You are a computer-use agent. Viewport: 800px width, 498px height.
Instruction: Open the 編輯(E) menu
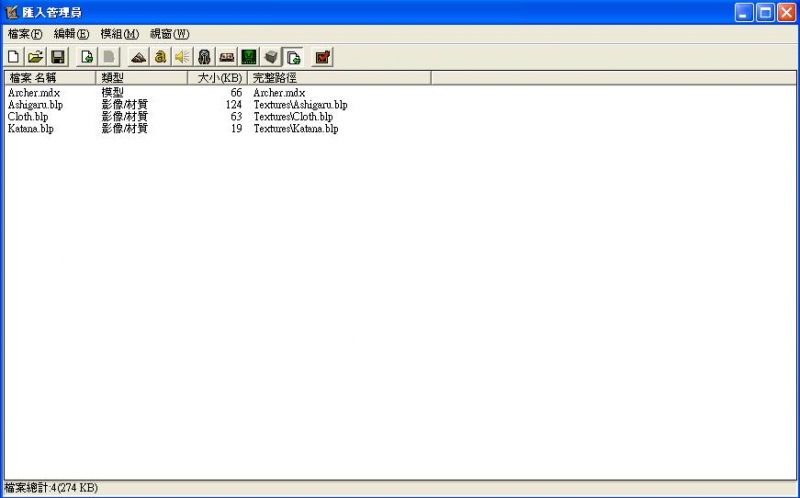click(71, 34)
